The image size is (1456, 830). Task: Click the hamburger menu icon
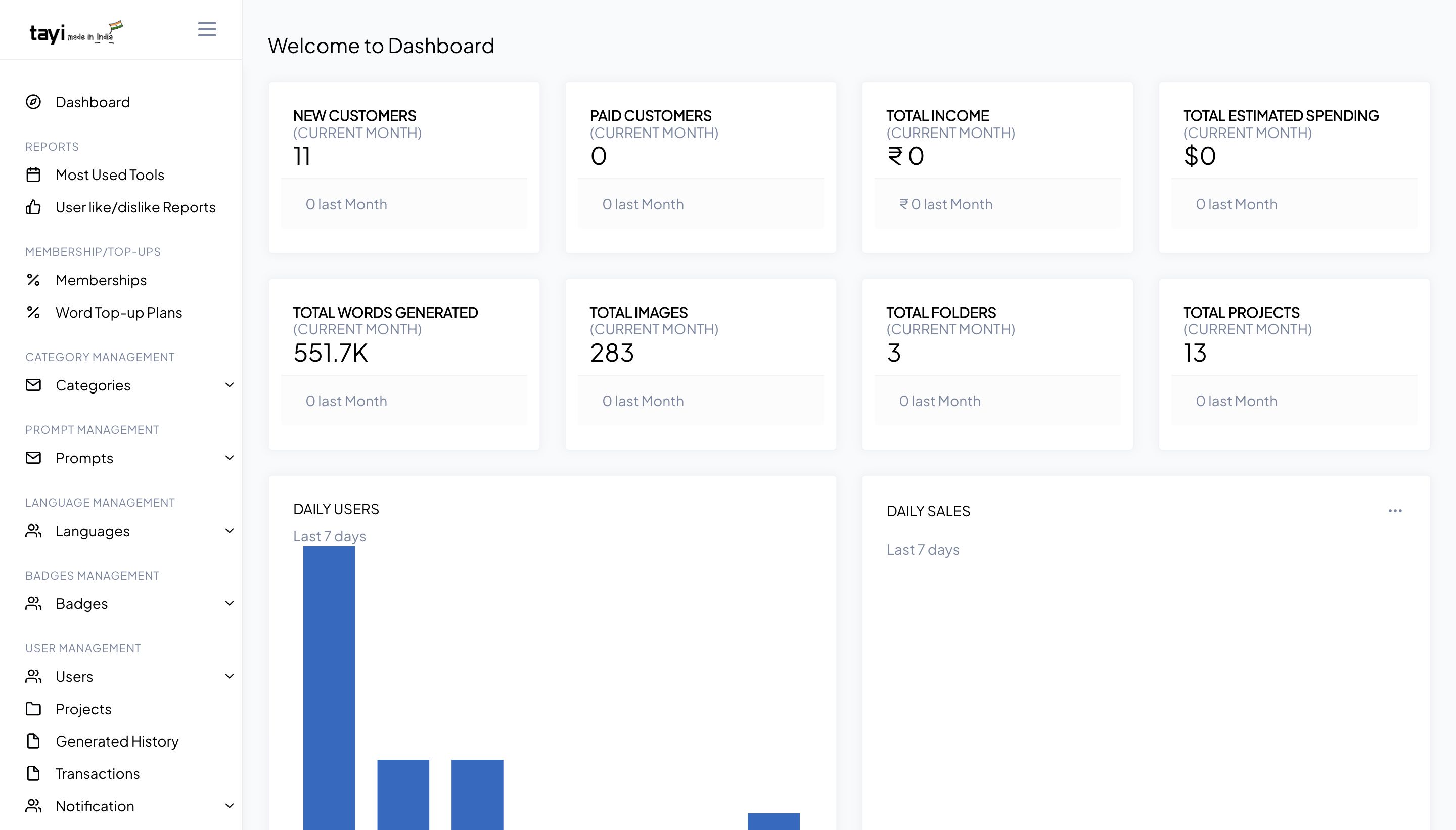(207, 29)
